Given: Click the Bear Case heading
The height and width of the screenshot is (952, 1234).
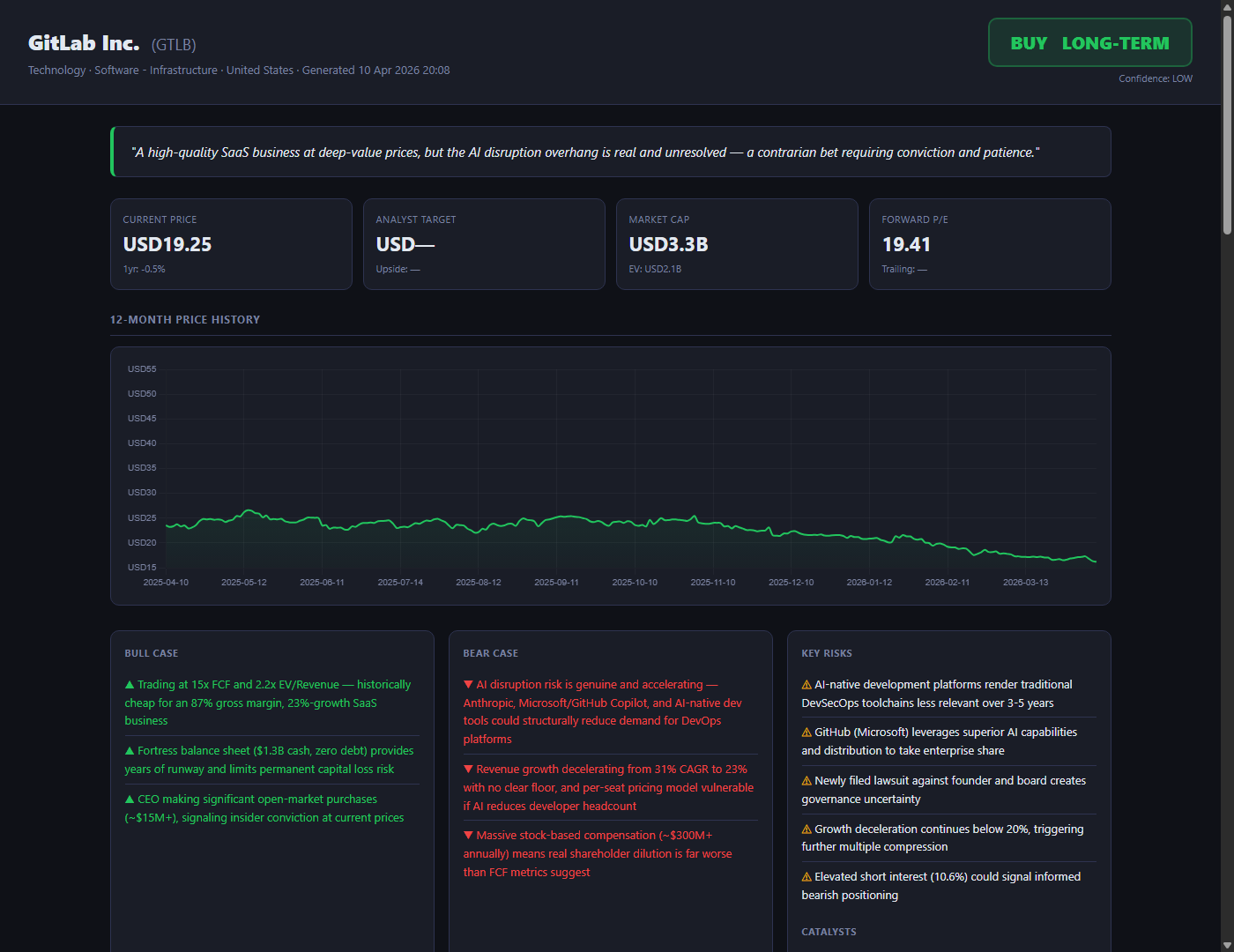Looking at the screenshot, I should coord(491,654).
